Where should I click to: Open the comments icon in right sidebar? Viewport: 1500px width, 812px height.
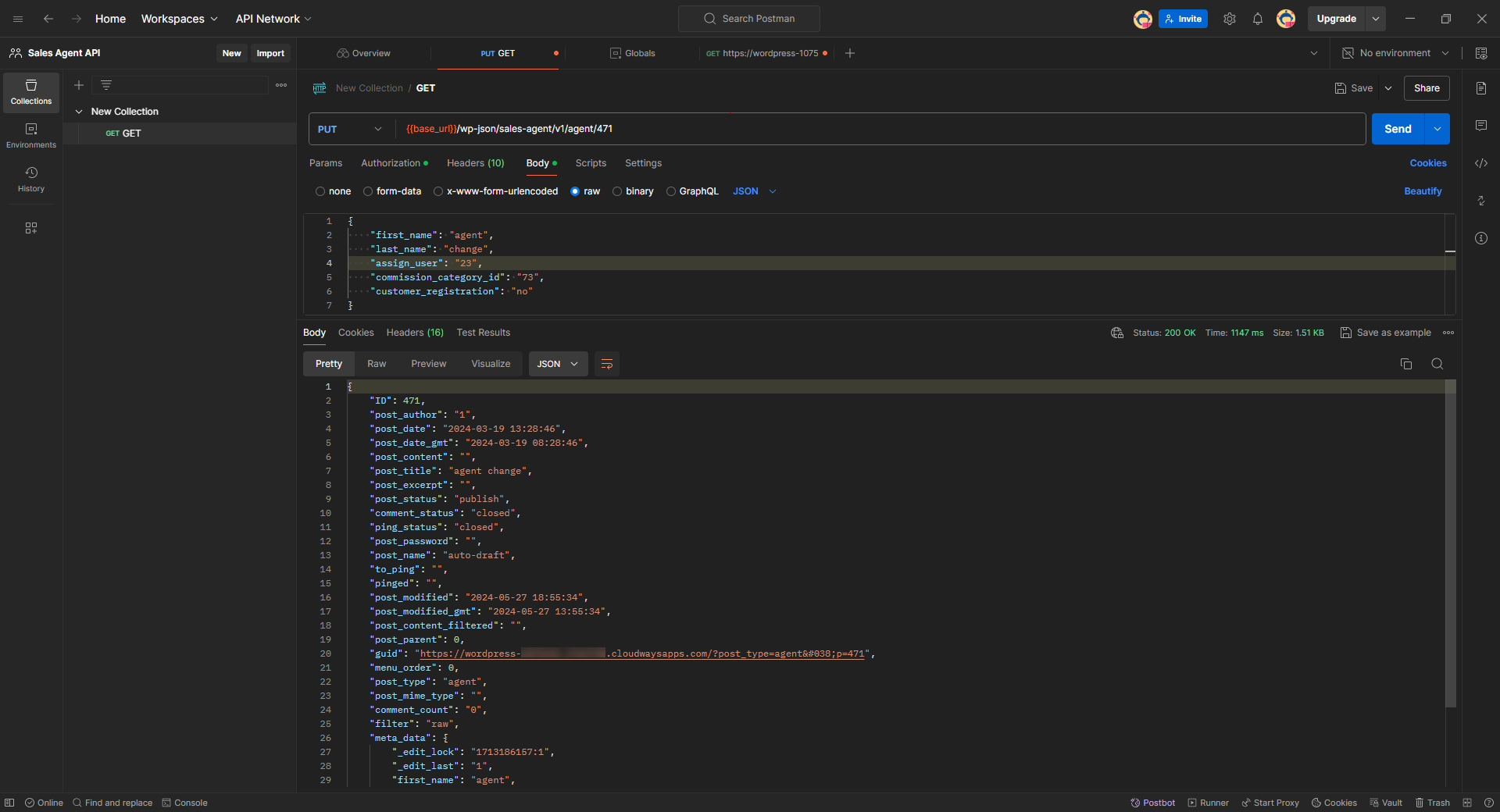point(1481,126)
